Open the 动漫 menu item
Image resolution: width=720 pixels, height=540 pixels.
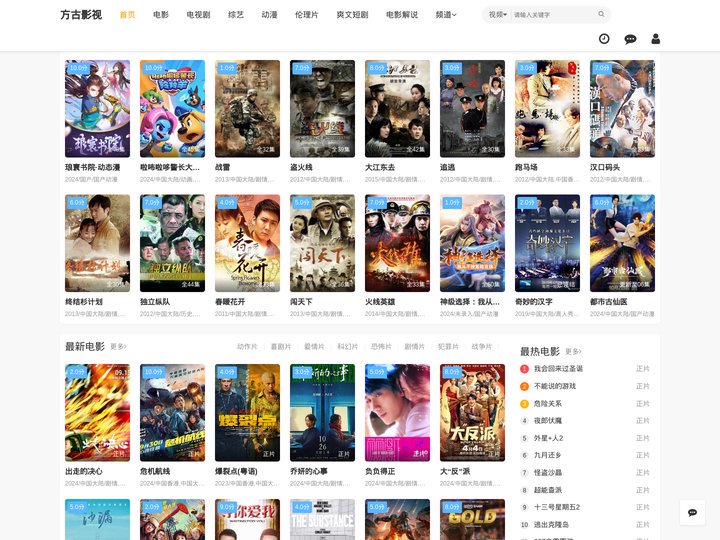tap(270, 15)
